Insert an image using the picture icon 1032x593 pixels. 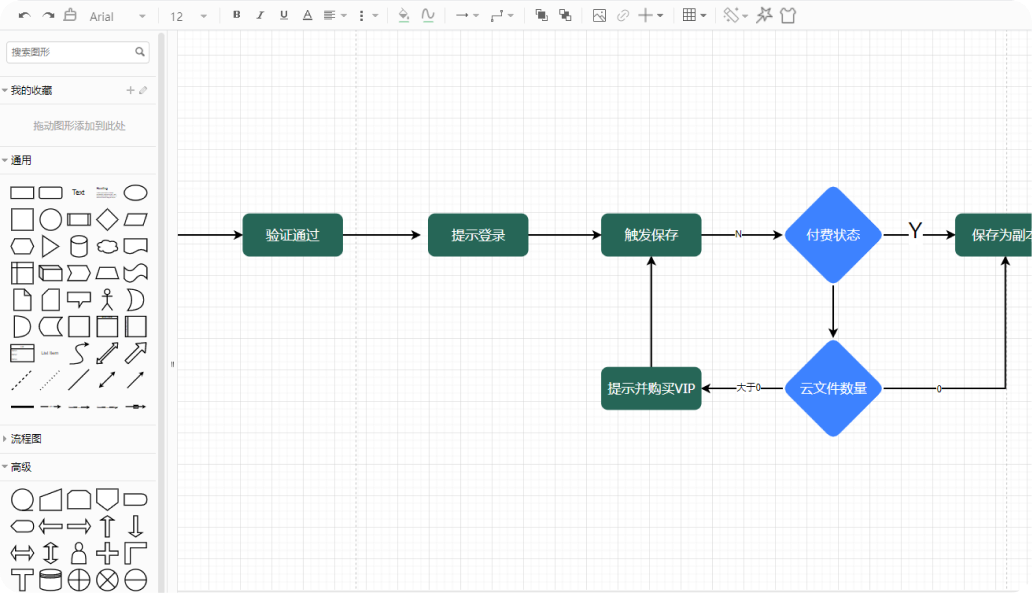[599, 16]
